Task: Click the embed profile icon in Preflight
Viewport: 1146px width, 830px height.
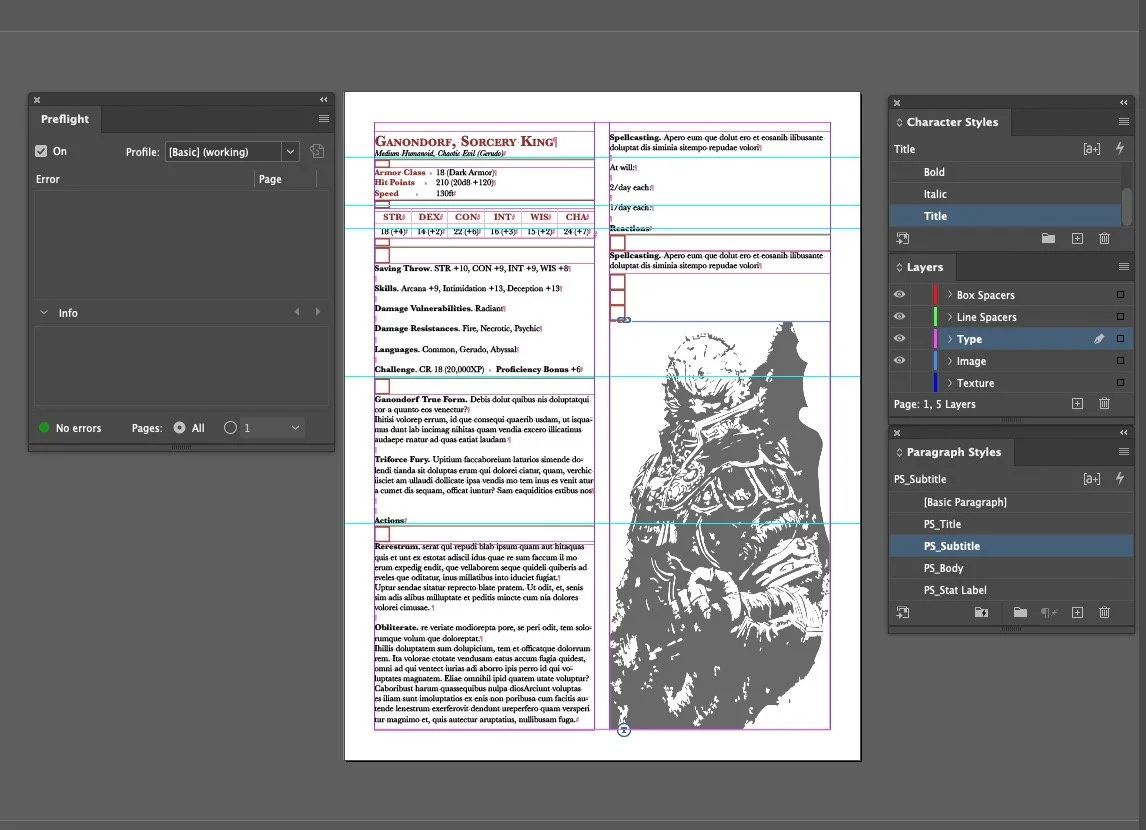Action: (x=316, y=151)
